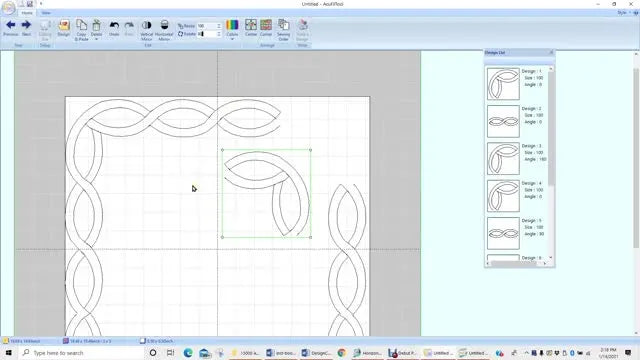Screen dimensions: 640x360
Task: Go to the Next step arrow
Action: pos(26,28)
